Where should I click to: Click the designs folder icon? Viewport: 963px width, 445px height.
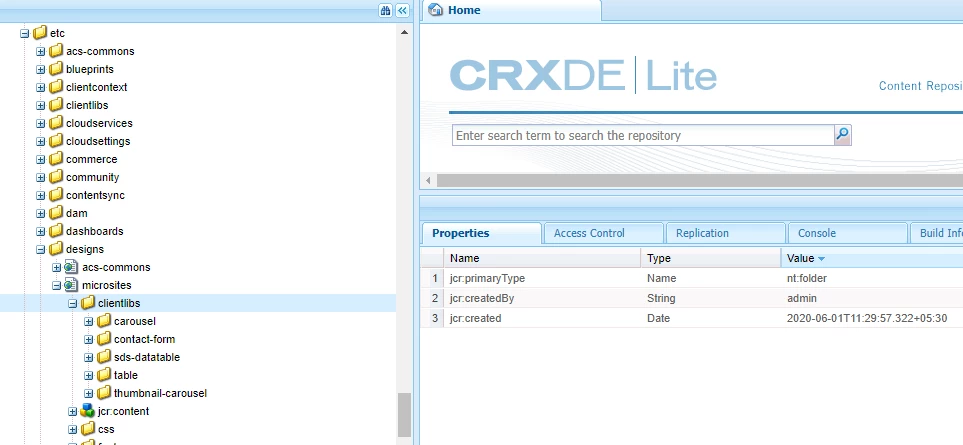pos(56,249)
